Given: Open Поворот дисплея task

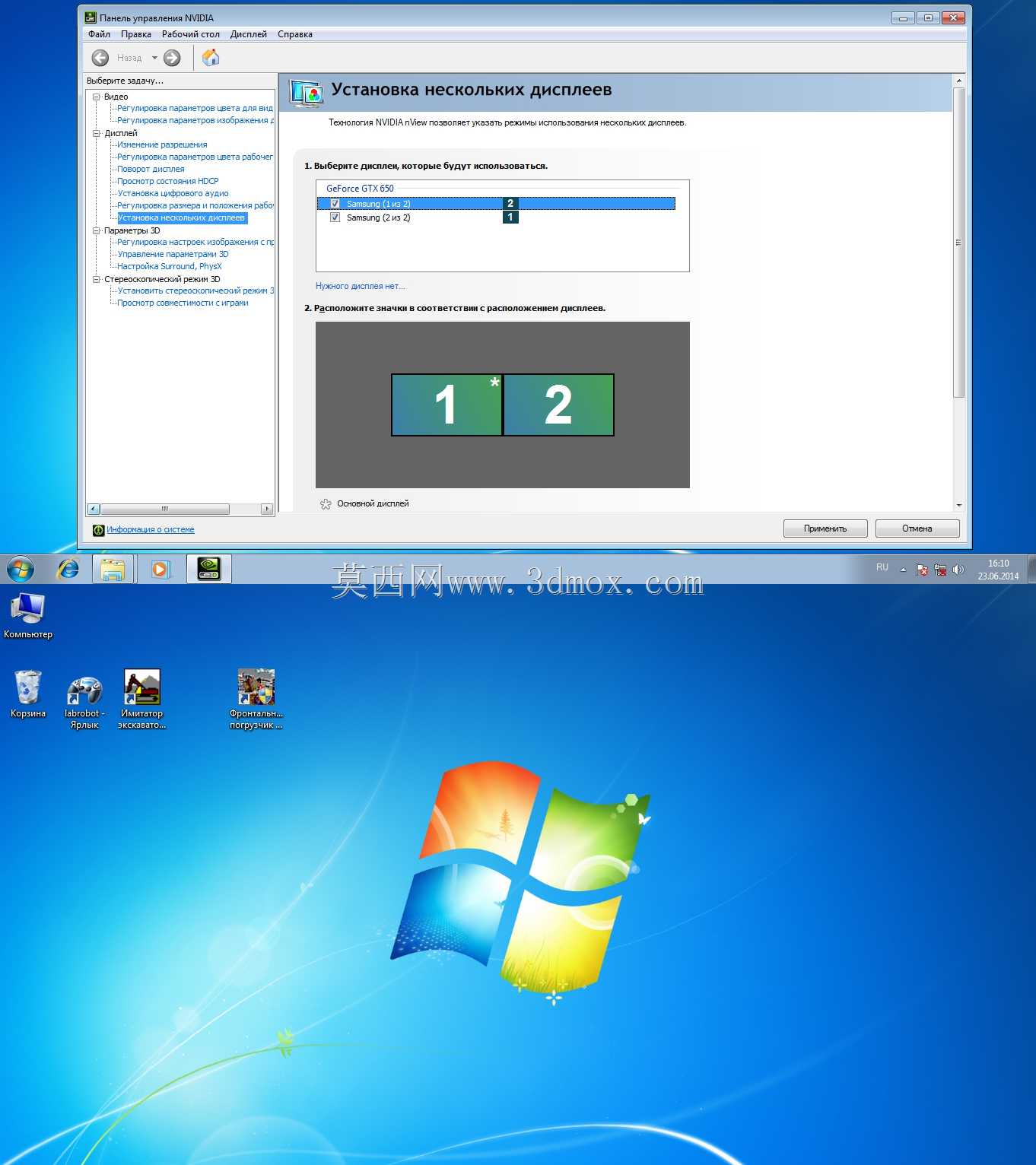Looking at the screenshot, I should (151, 169).
